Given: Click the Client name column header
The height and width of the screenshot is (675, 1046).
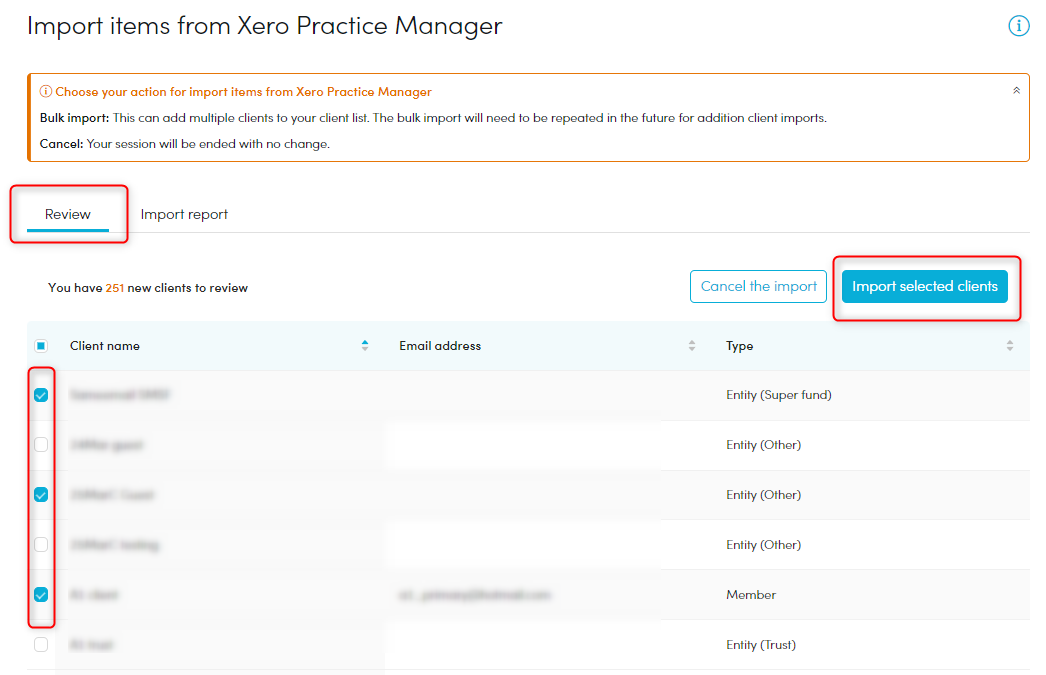Looking at the screenshot, I should 105,346.
